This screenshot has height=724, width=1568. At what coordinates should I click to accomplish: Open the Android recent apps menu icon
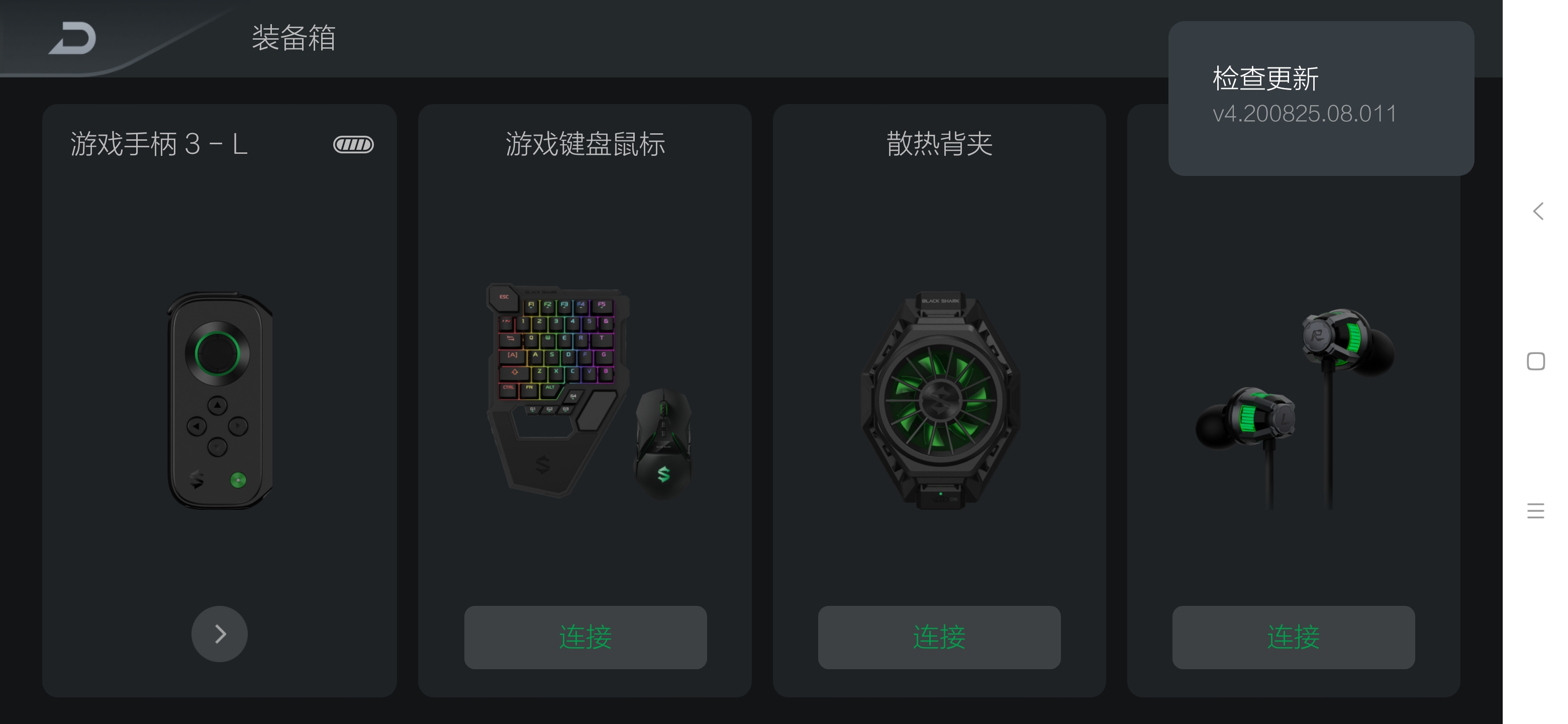1536,511
